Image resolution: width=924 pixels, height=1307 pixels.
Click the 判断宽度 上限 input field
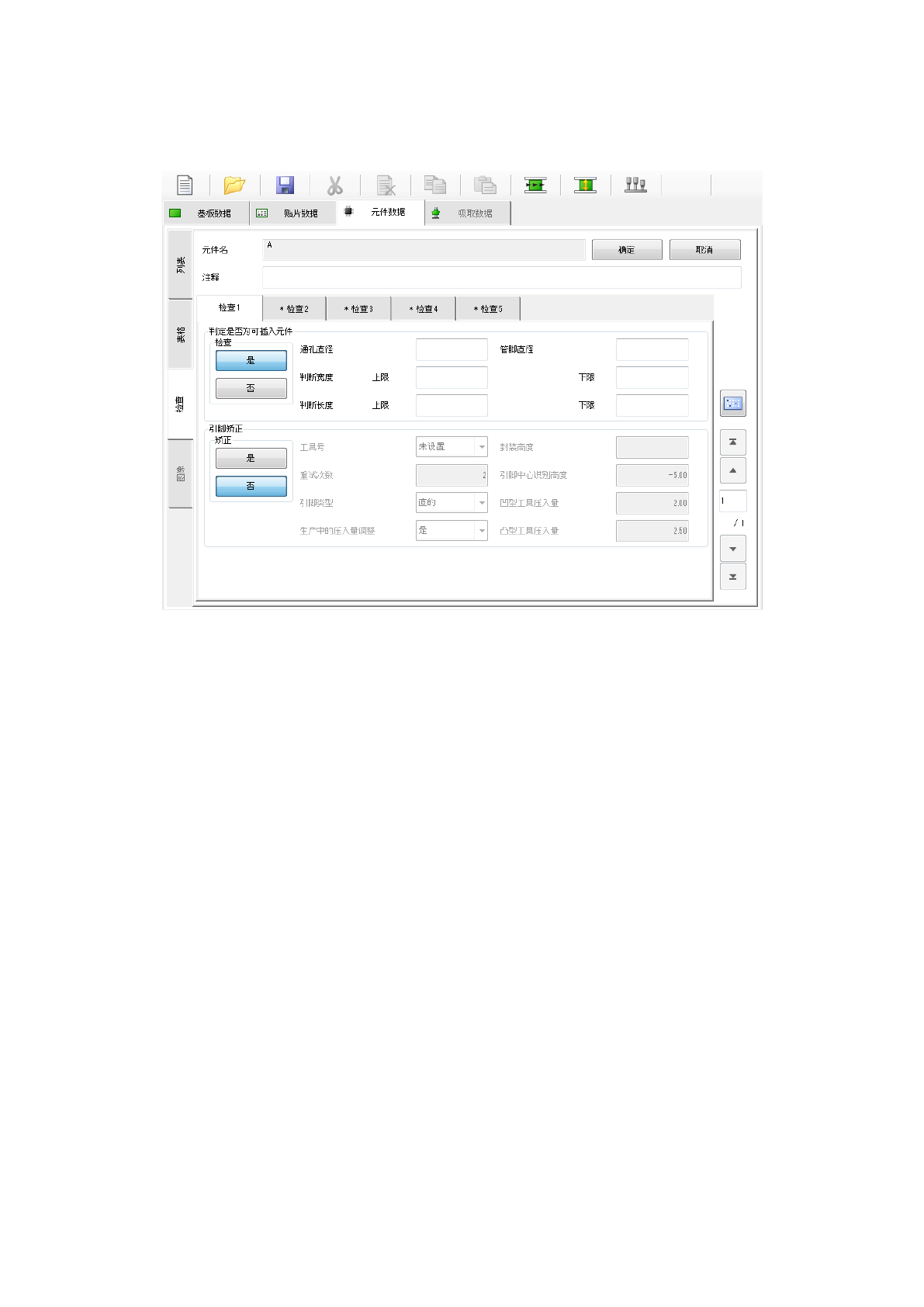point(452,377)
